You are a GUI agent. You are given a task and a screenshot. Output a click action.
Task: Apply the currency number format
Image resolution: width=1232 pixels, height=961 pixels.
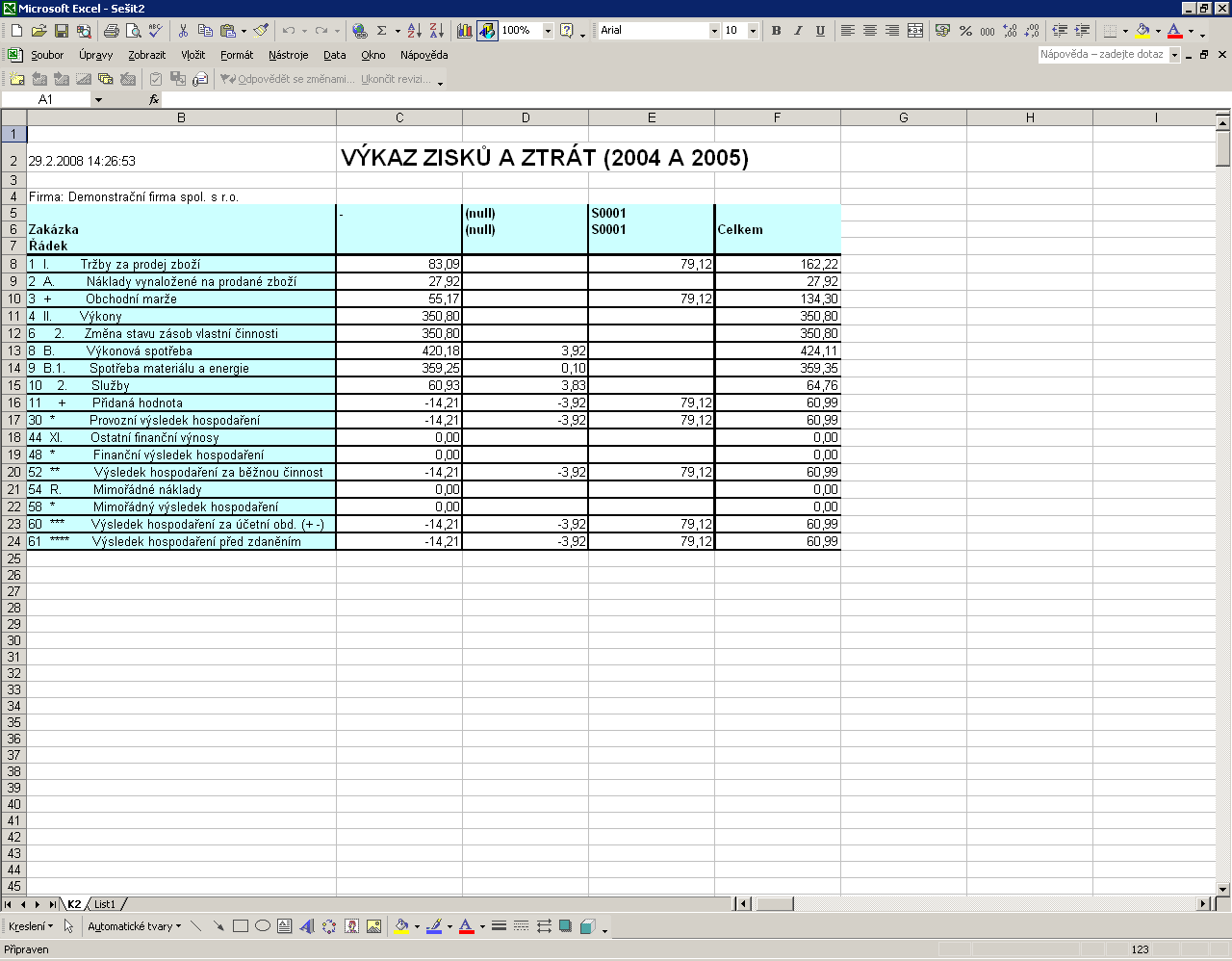(943, 31)
